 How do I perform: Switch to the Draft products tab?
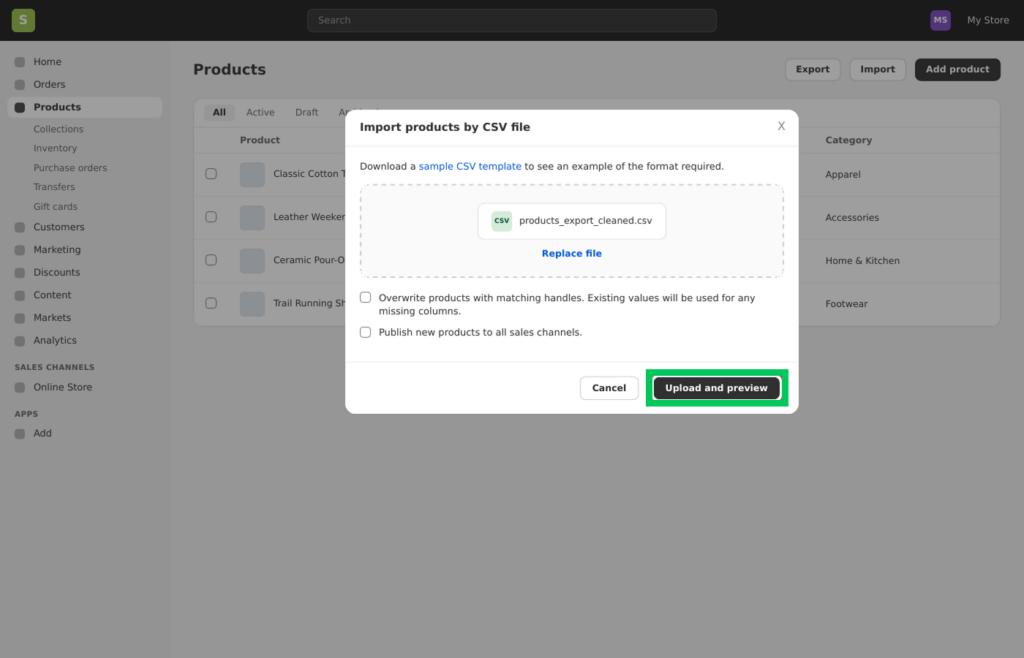coord(306,112)
